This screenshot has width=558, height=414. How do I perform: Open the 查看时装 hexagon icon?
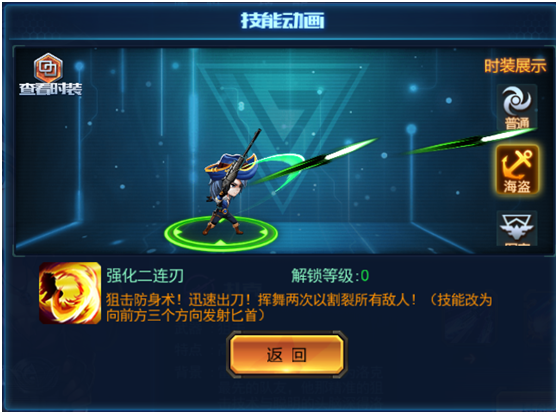[48, 68]
